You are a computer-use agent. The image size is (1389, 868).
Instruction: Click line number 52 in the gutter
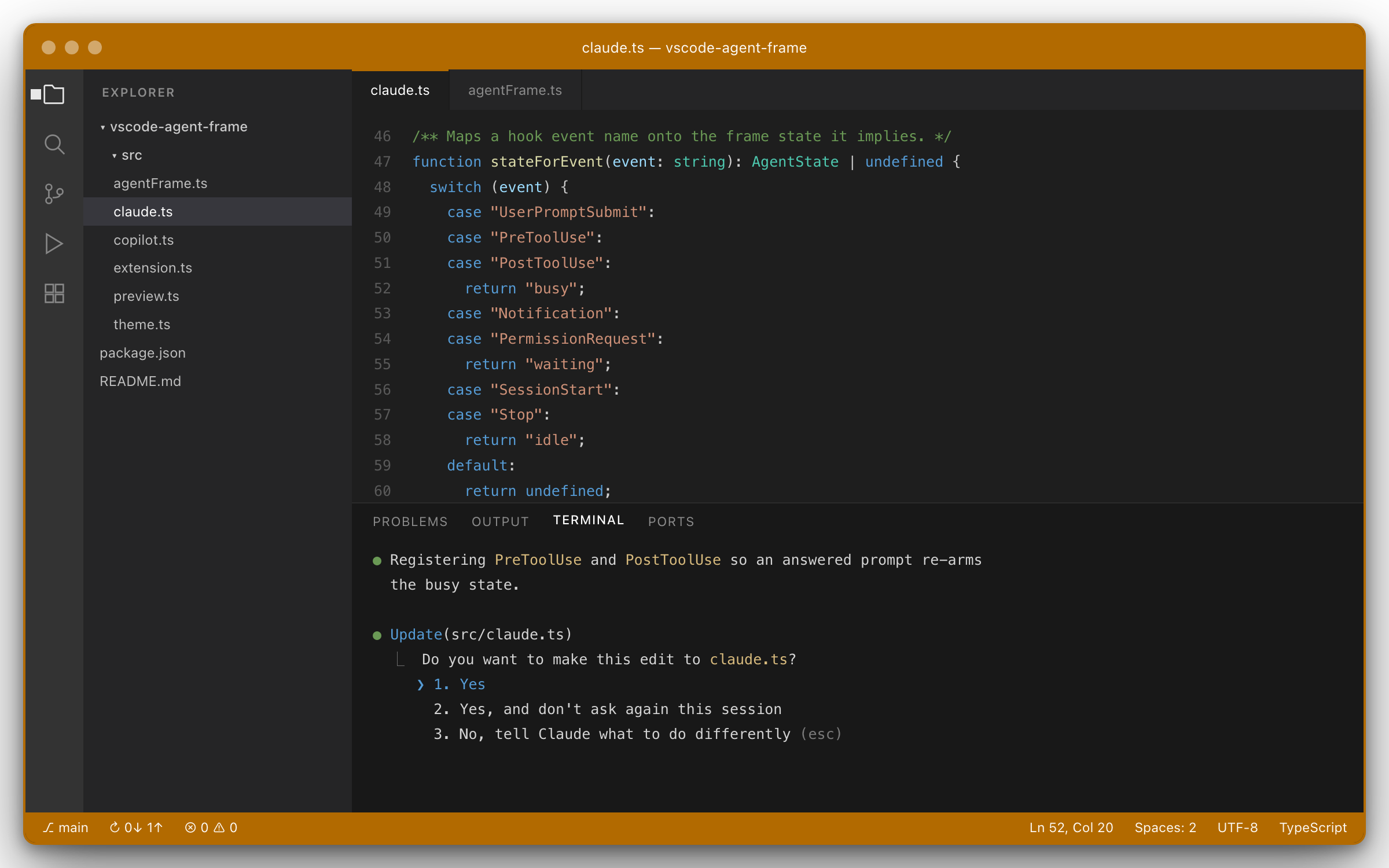click(x=382, y=289)
